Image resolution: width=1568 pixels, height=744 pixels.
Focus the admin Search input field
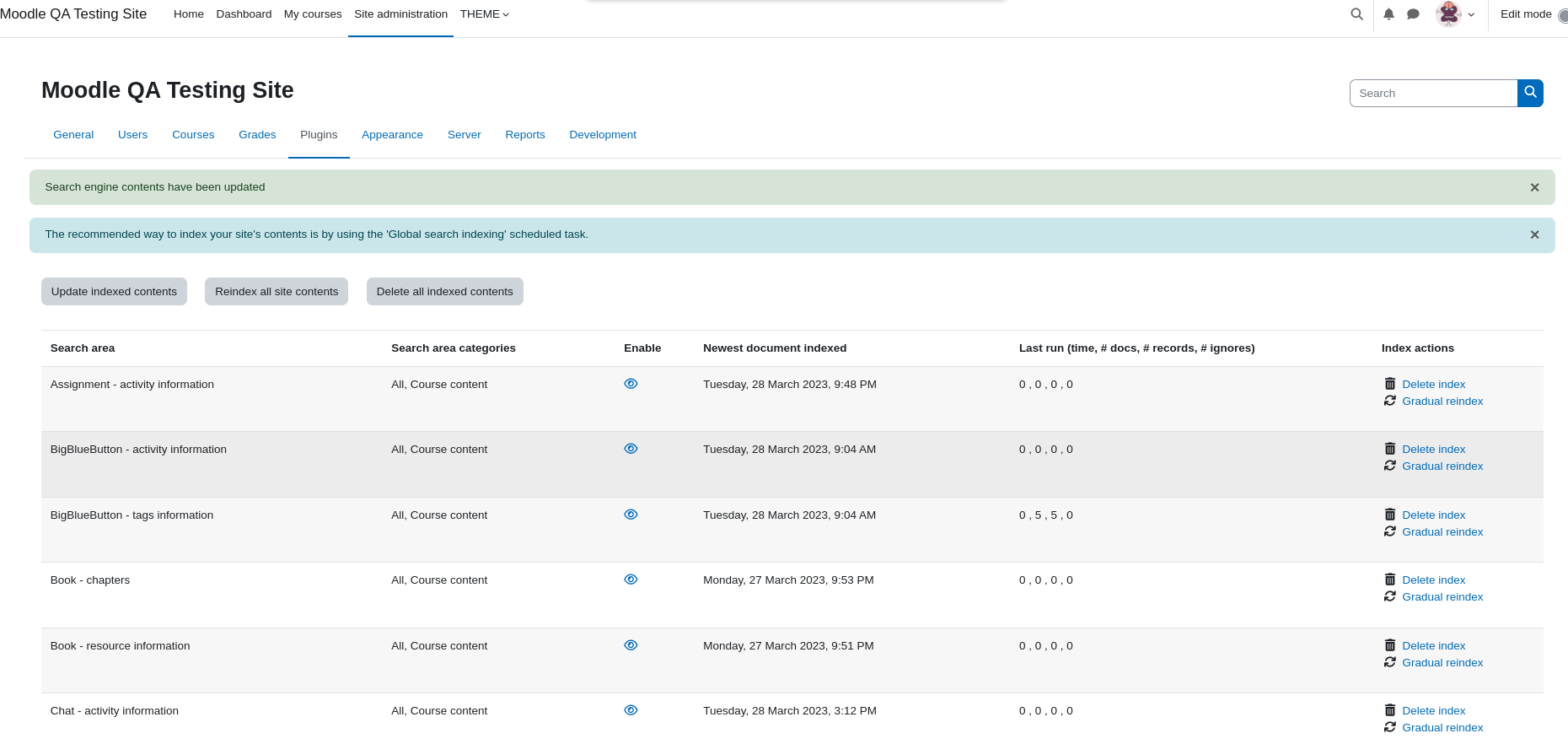(x=1433, y=93)
